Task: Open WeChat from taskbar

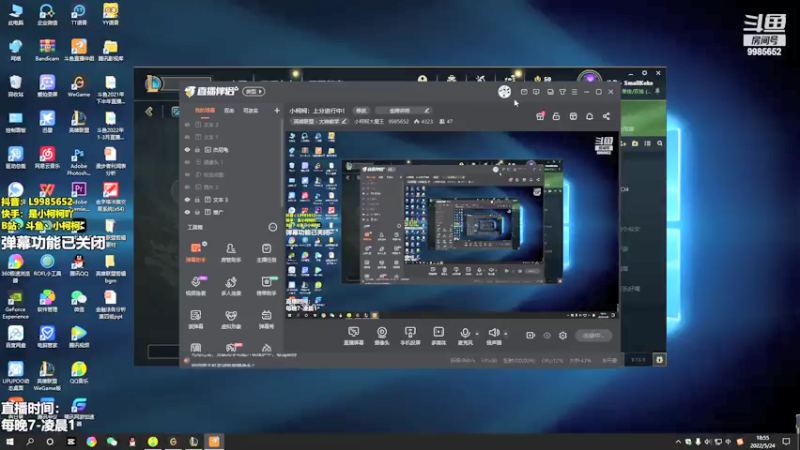Action: coord(112,441)
